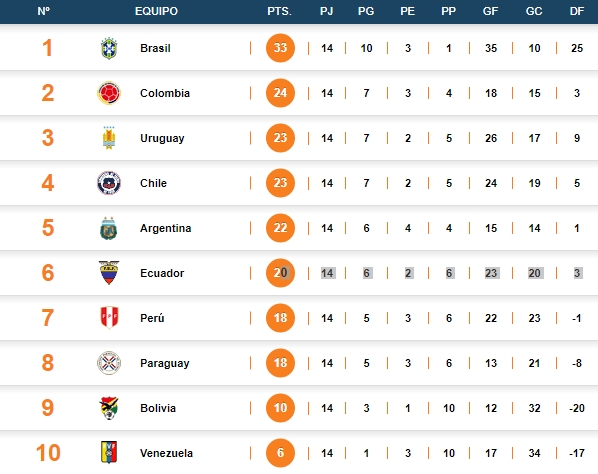Click the GF column header
The width and height of the screenshot is (598, 474).
coord(490,11)
